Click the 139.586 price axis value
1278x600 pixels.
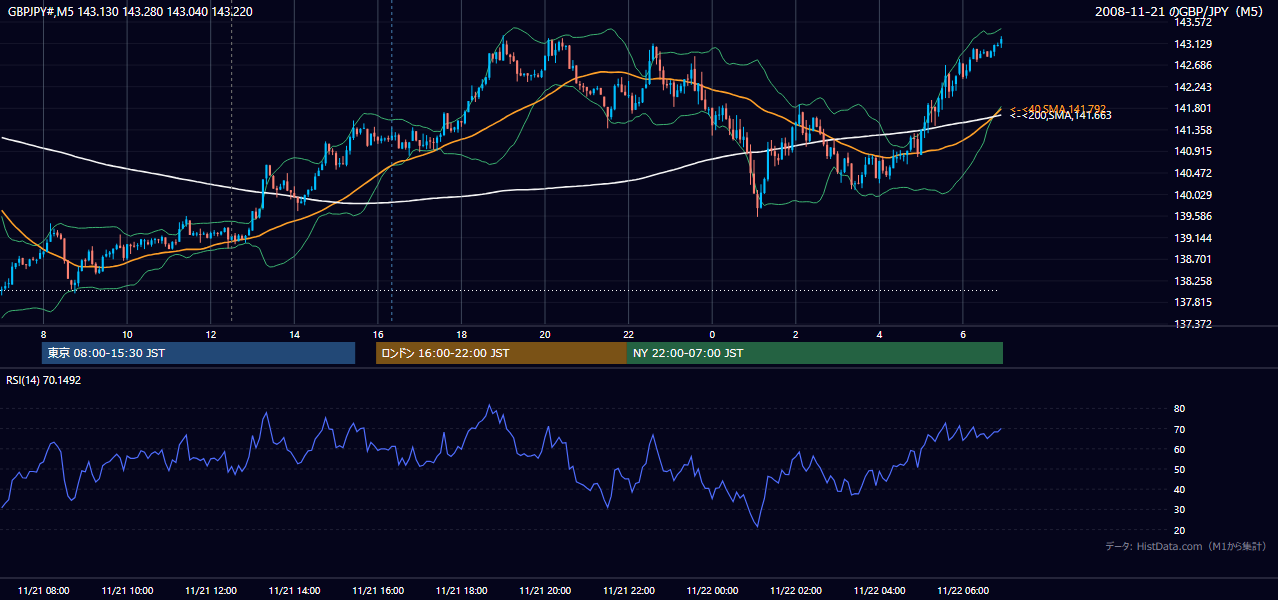(x=1193, y=216)
